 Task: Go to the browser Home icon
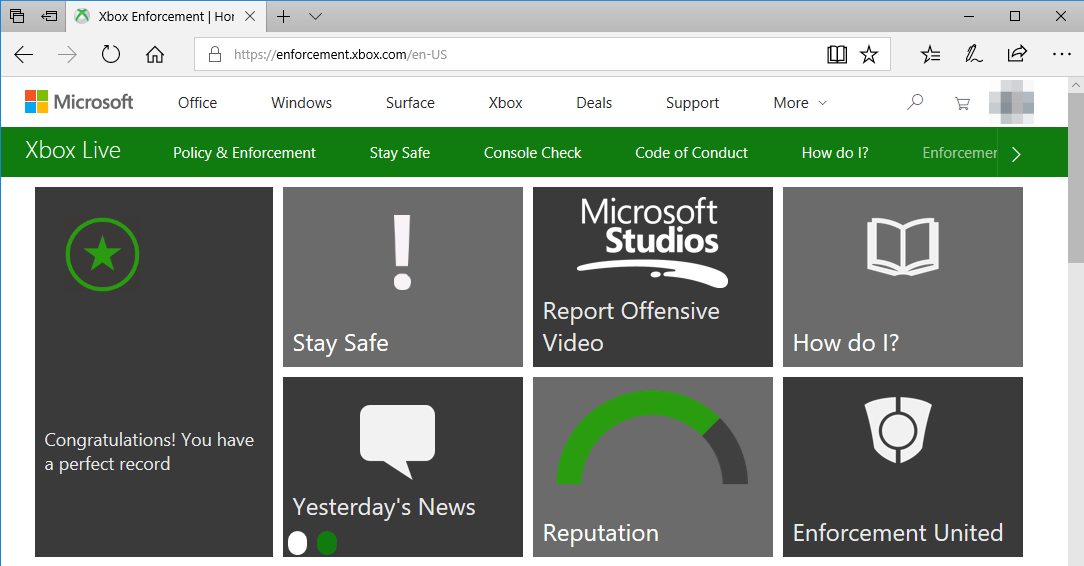coord(155,54)
